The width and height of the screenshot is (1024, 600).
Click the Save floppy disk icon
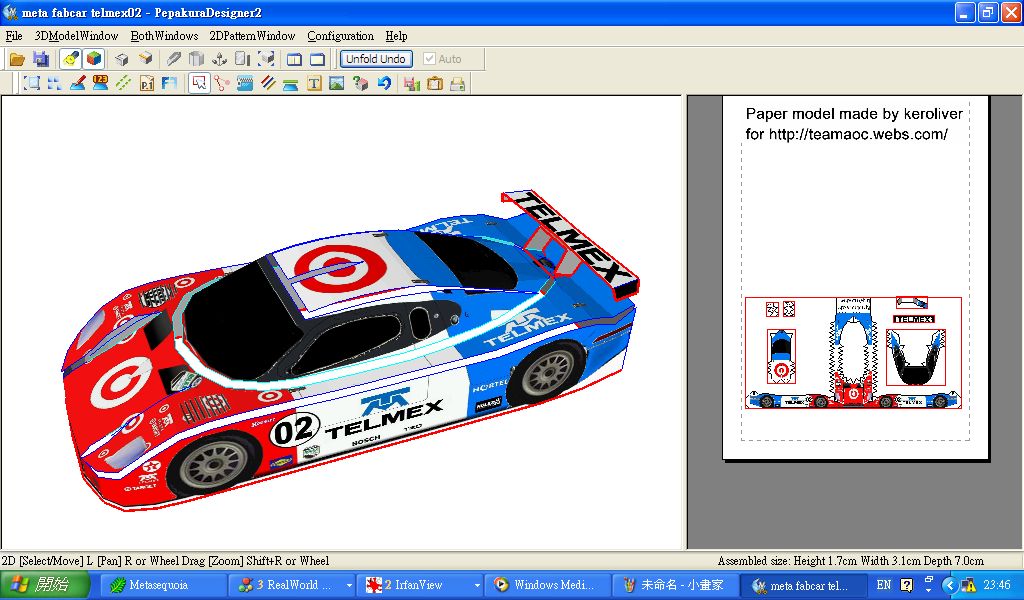pos(41,59)
